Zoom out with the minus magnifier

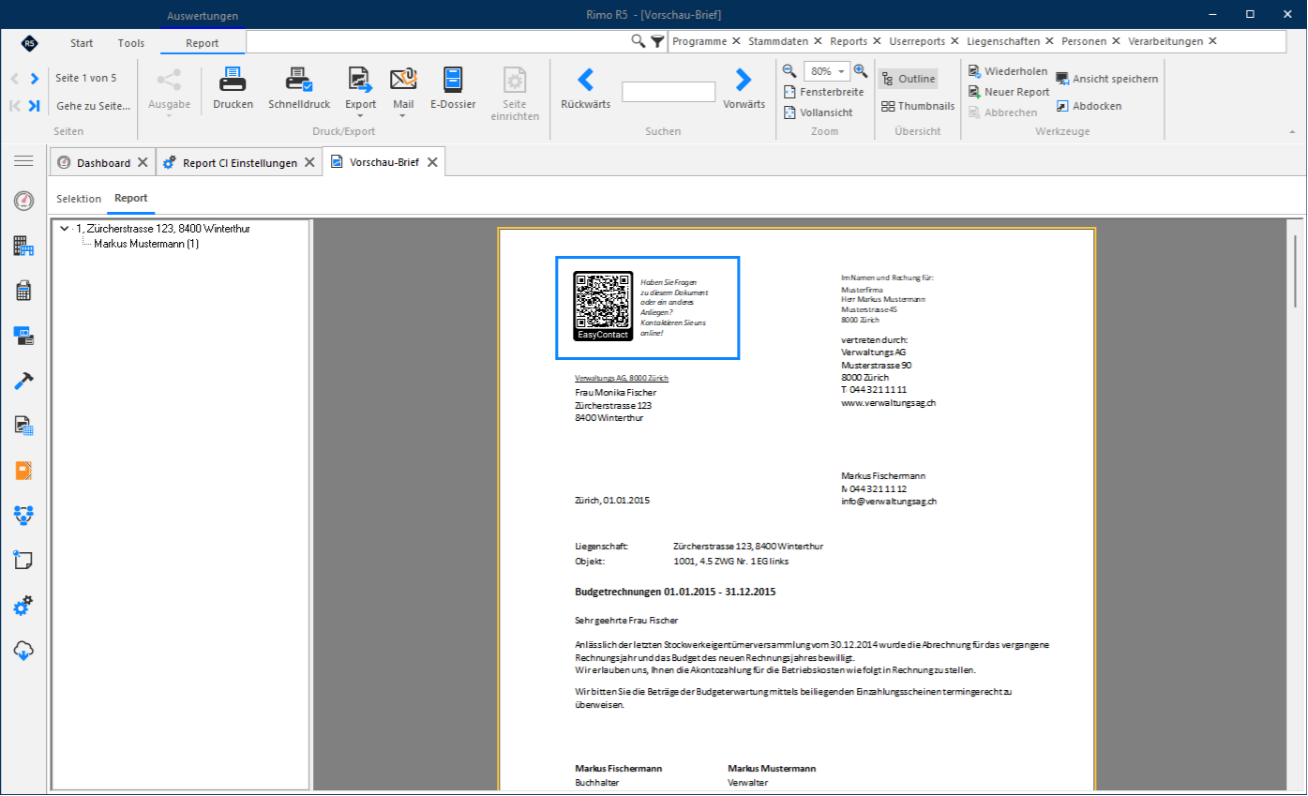[x=789, y=71]
